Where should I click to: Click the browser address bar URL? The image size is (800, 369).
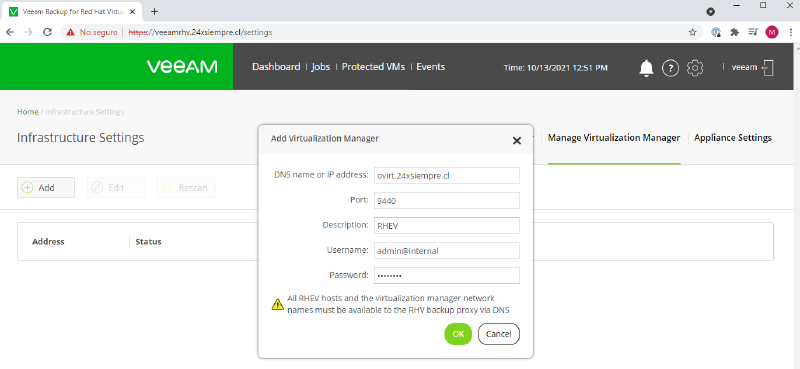coord(199,32)
